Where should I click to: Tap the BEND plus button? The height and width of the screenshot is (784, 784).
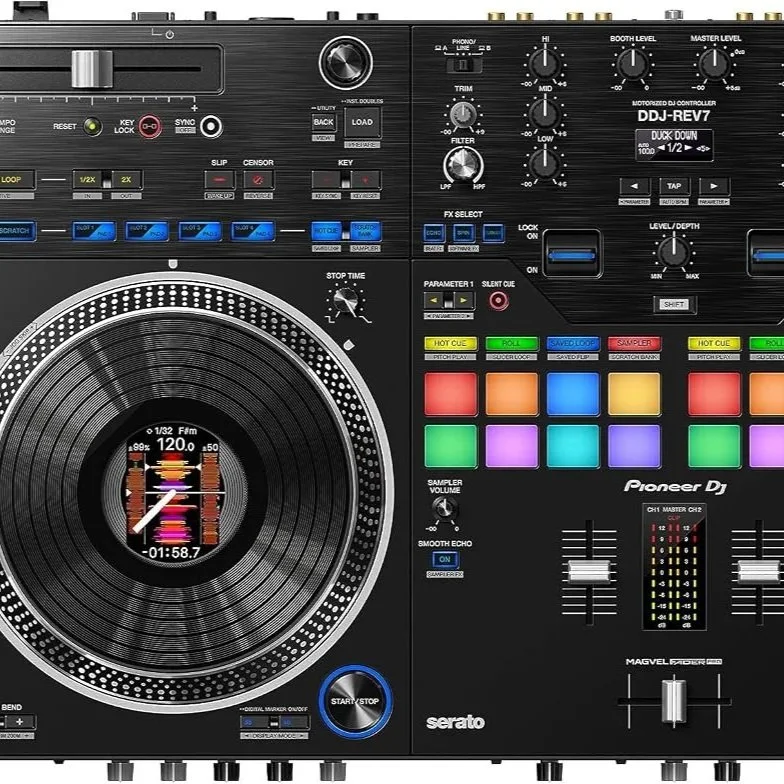click(x=20, y=722)
